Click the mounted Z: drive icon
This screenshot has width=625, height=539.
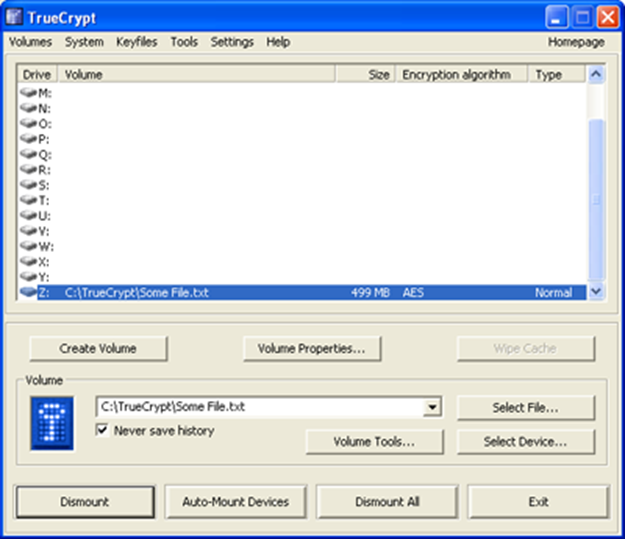(x=28, y=292)
